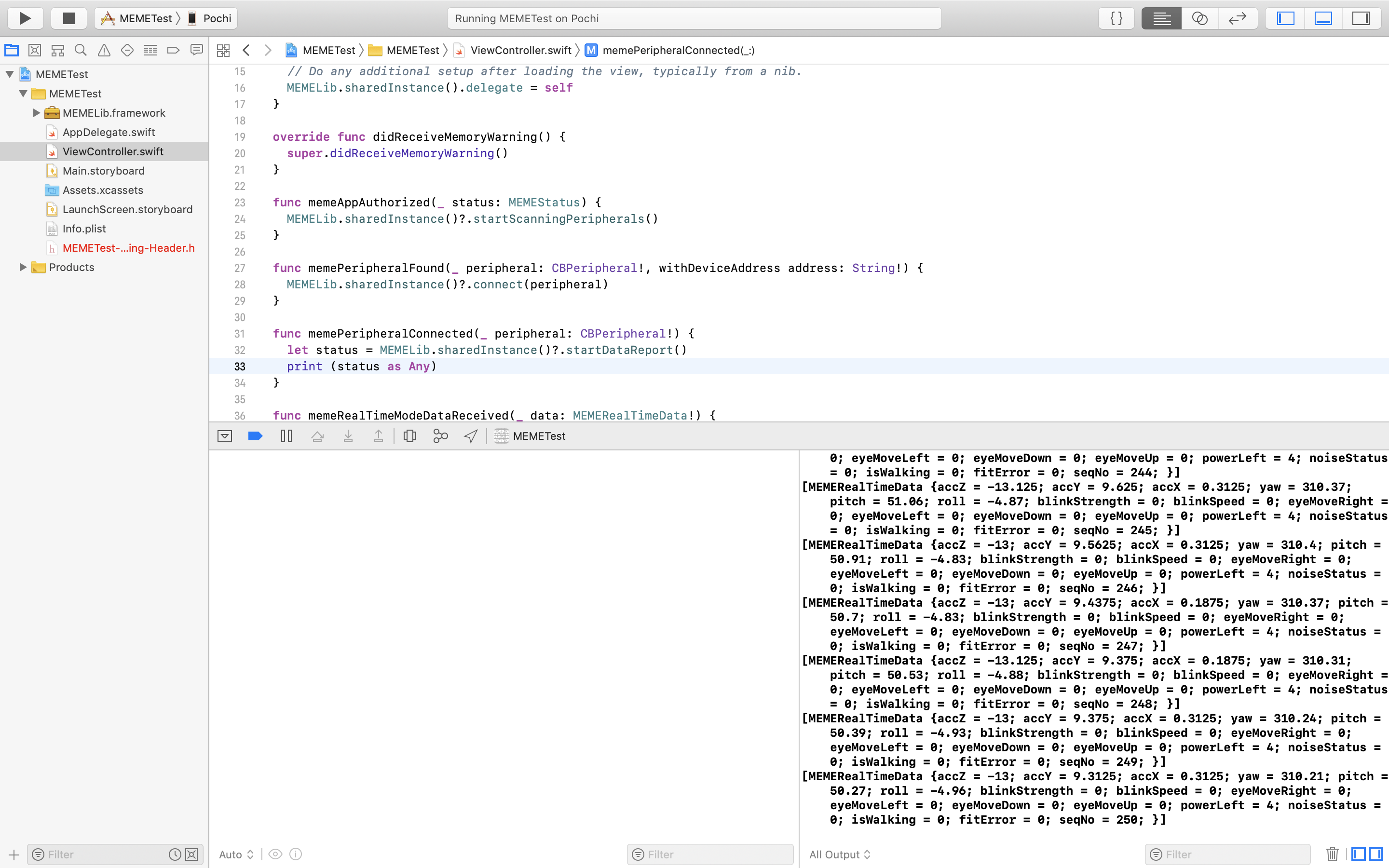Show the Issue navigator warning icon

(104, 51)
